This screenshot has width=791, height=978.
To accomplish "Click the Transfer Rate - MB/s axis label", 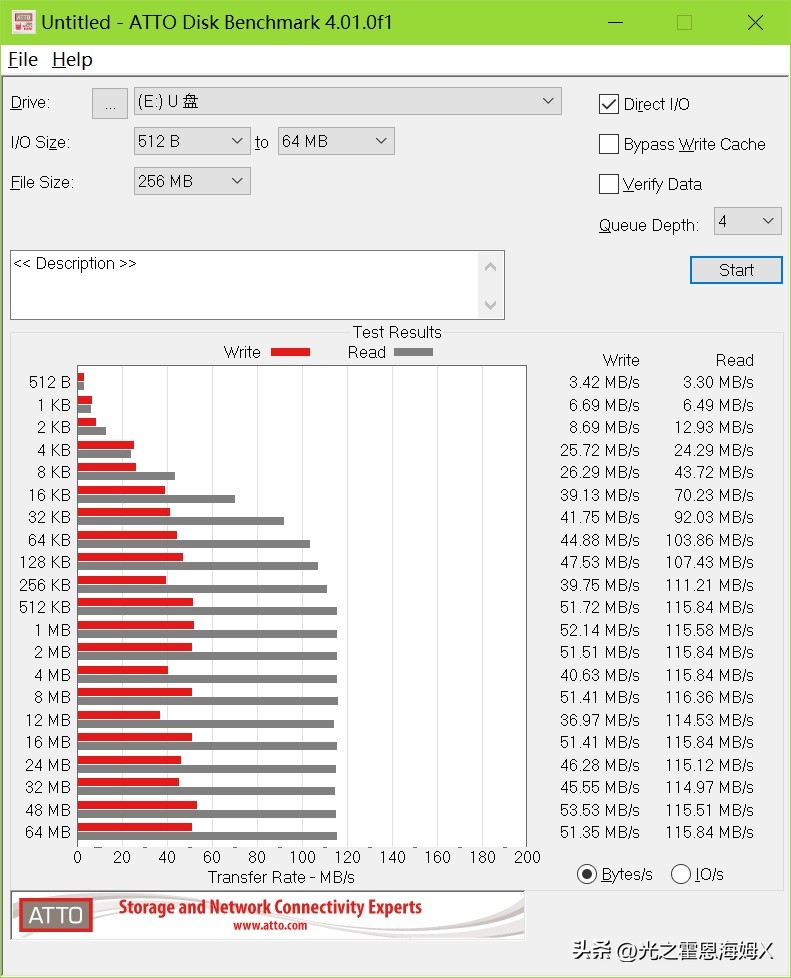I will 281,878.
